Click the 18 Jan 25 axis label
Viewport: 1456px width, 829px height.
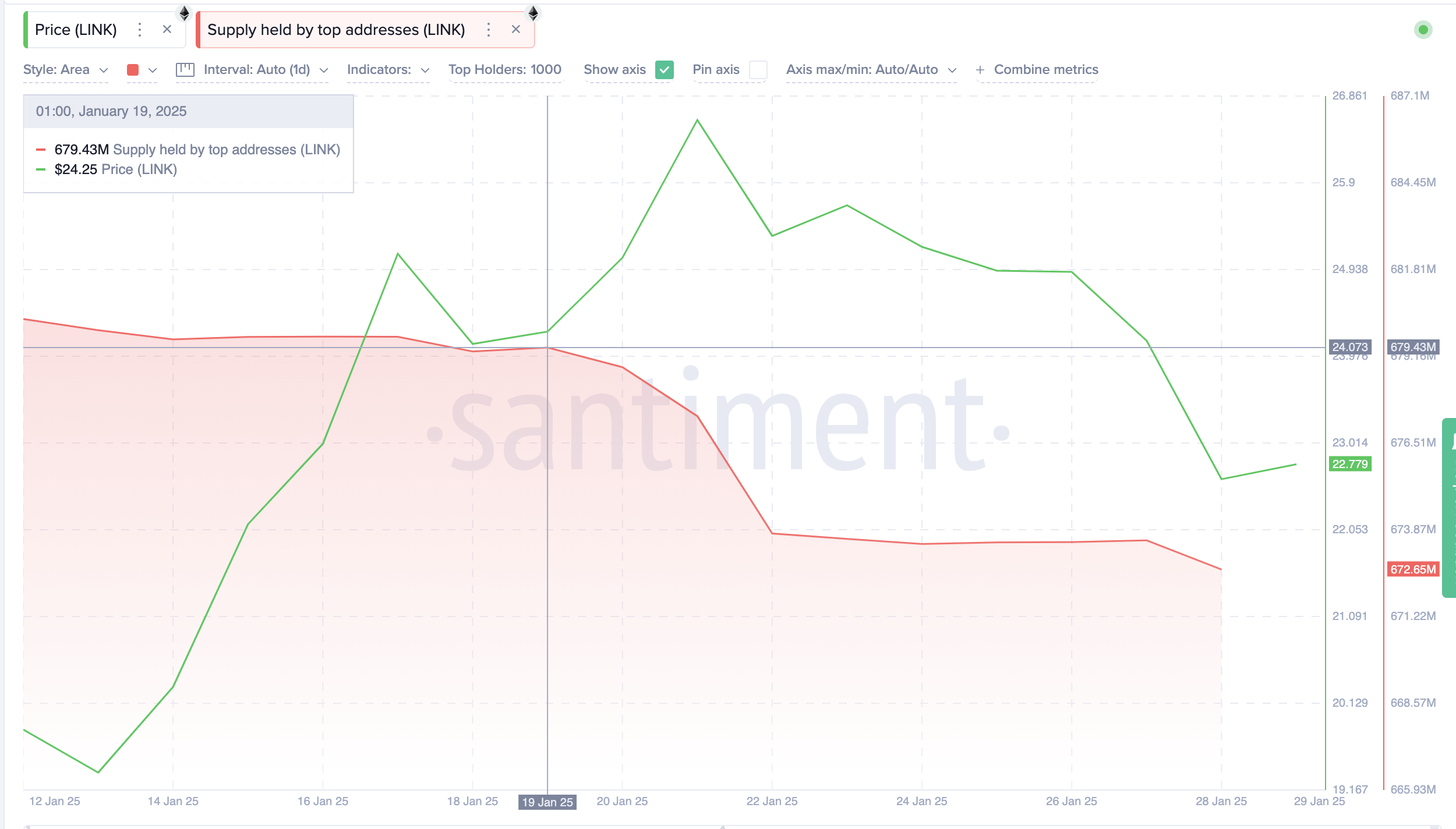[x=472, y=801]
